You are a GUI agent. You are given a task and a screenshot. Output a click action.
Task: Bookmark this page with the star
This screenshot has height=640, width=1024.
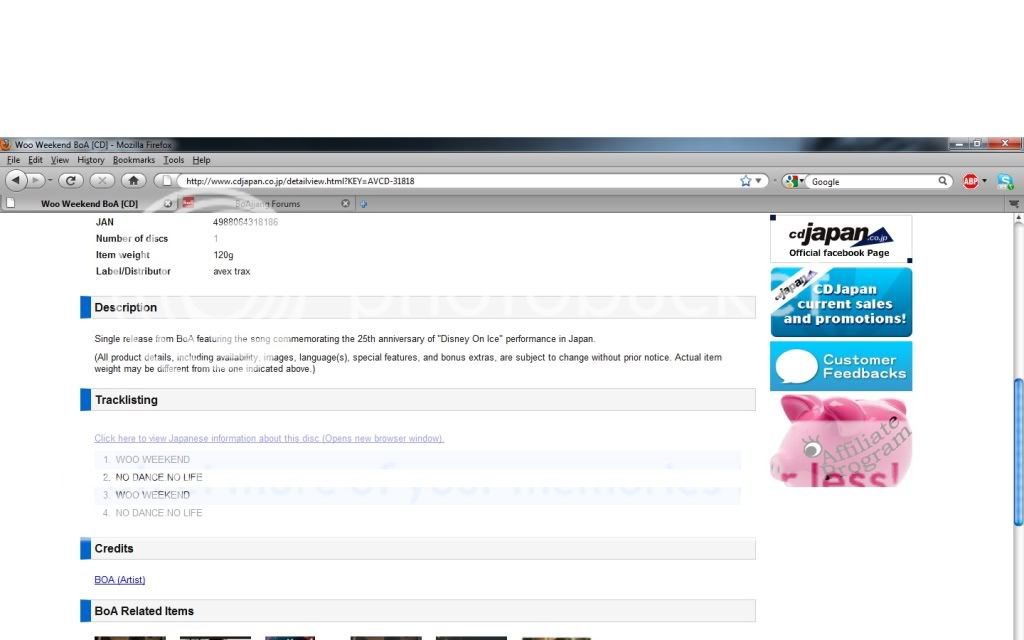[x=746, y=181]
